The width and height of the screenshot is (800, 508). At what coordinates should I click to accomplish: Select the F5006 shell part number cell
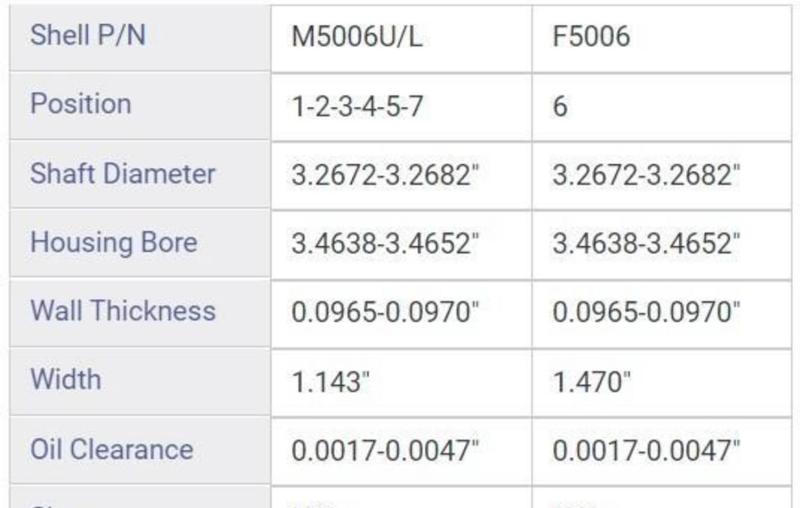591,38
